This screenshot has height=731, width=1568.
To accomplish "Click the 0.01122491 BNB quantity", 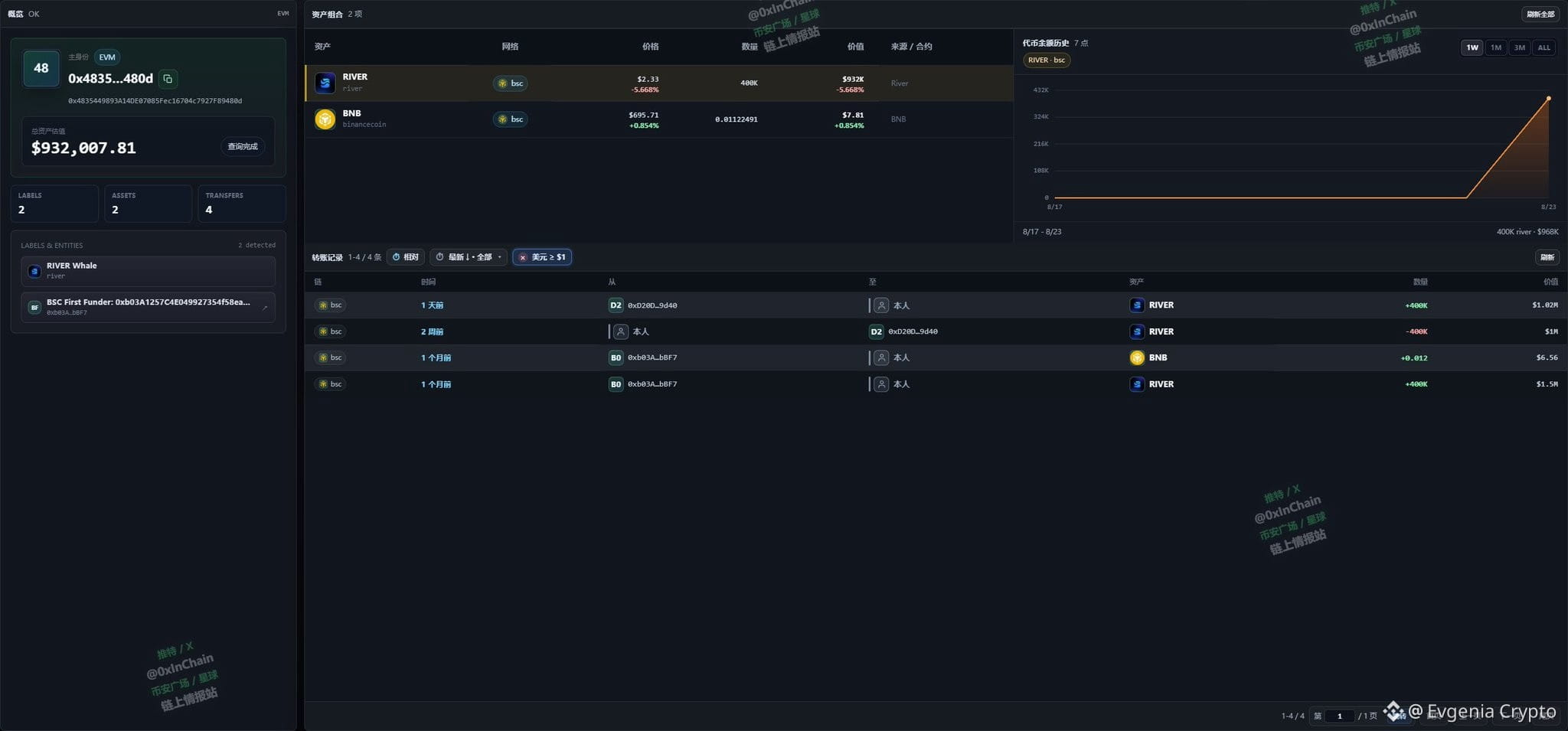I will click(x=737, y=119).
